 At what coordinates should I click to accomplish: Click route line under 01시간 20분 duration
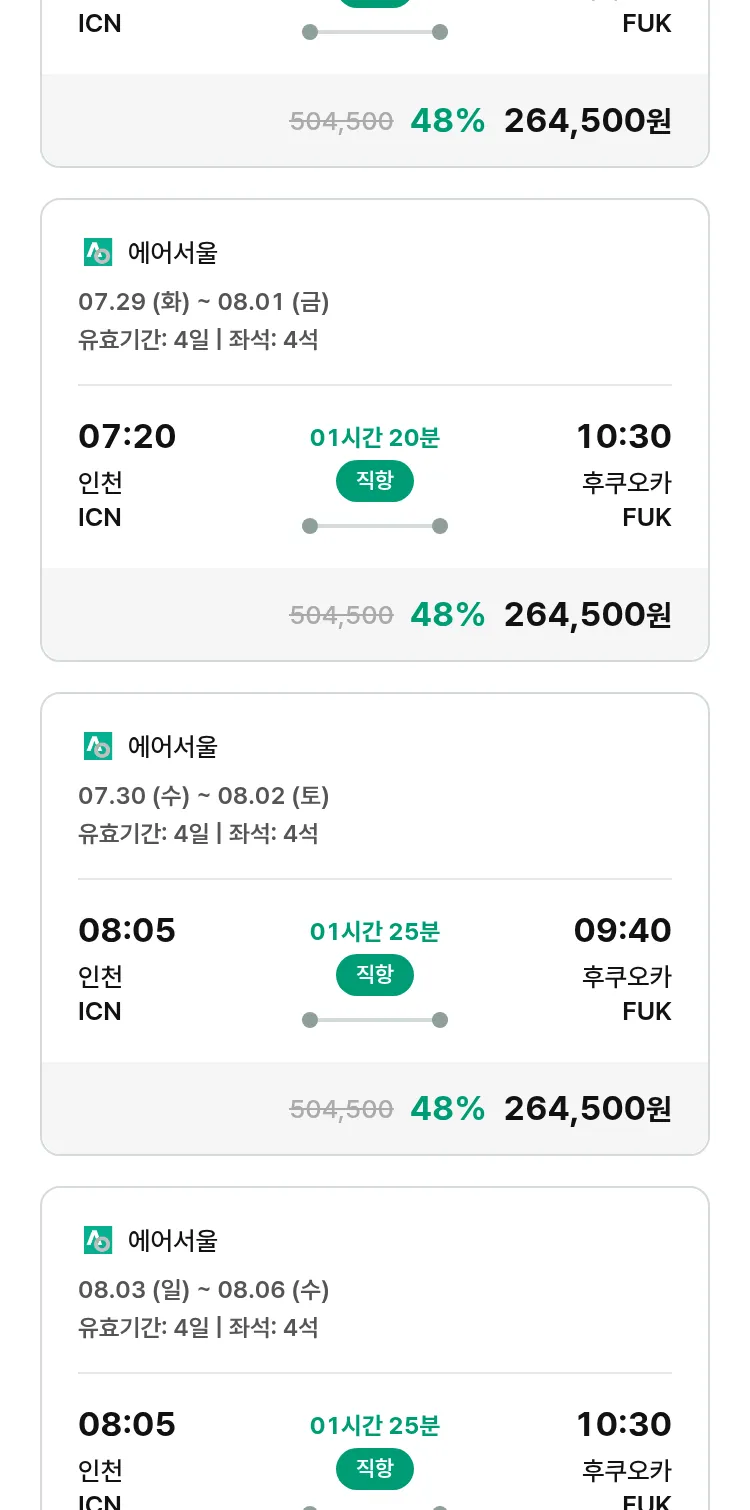pos(375,526)
